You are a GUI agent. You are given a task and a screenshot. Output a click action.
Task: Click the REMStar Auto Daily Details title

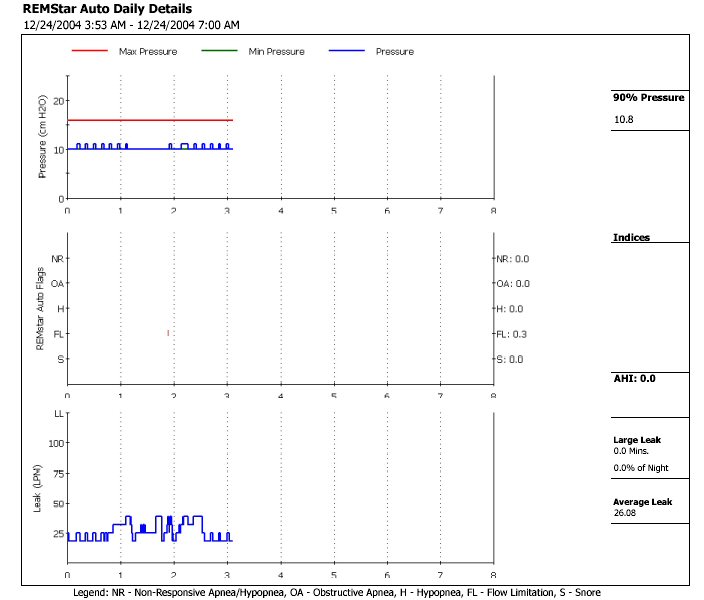(107, 9)
